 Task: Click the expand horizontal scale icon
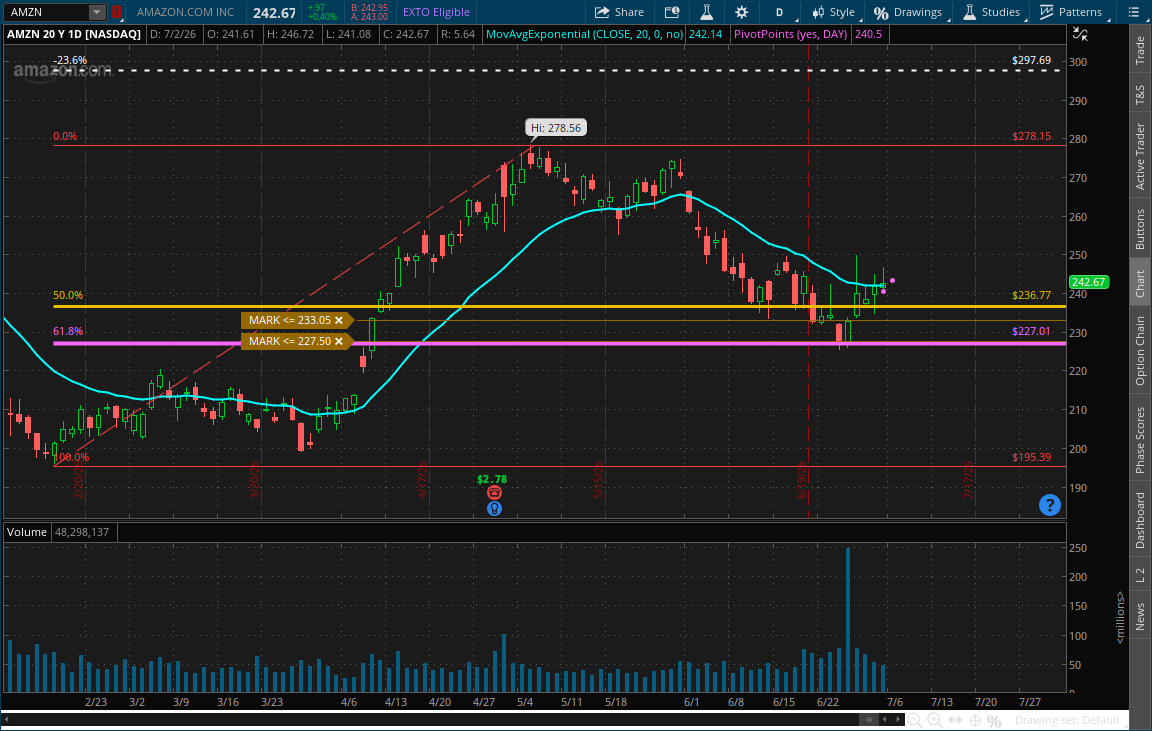pyautogui.click(x=955, y=720)
